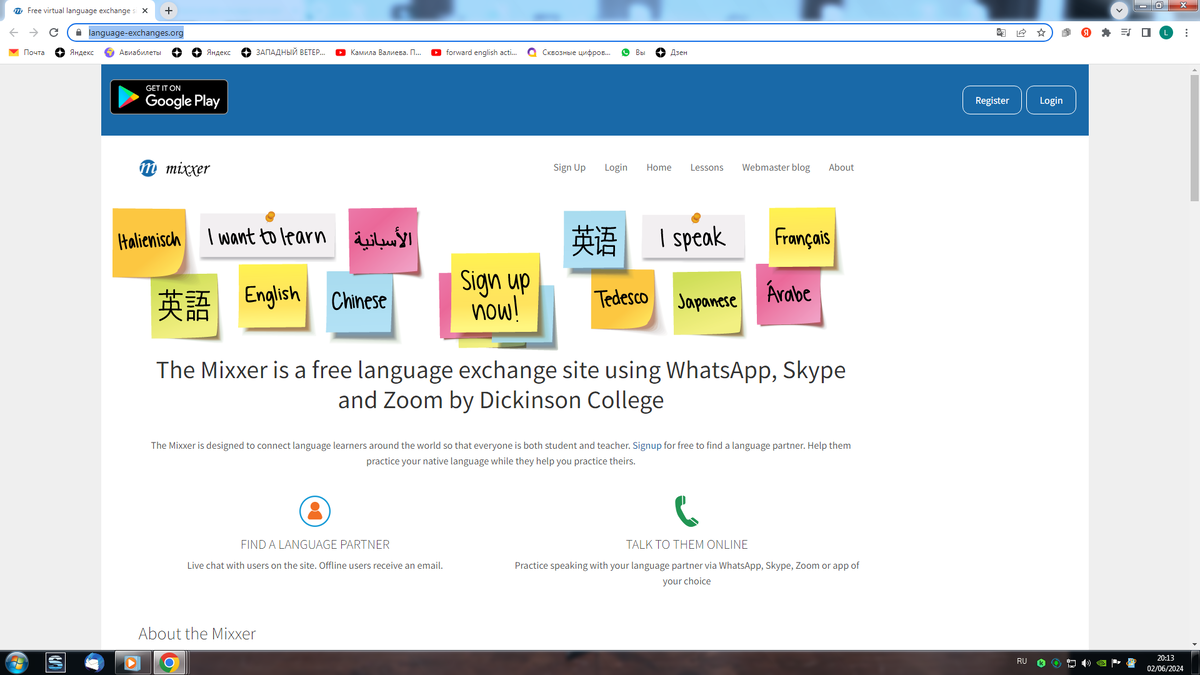
Task: Click the 'About the Mixxer' heading
Action: coord(197,634)
